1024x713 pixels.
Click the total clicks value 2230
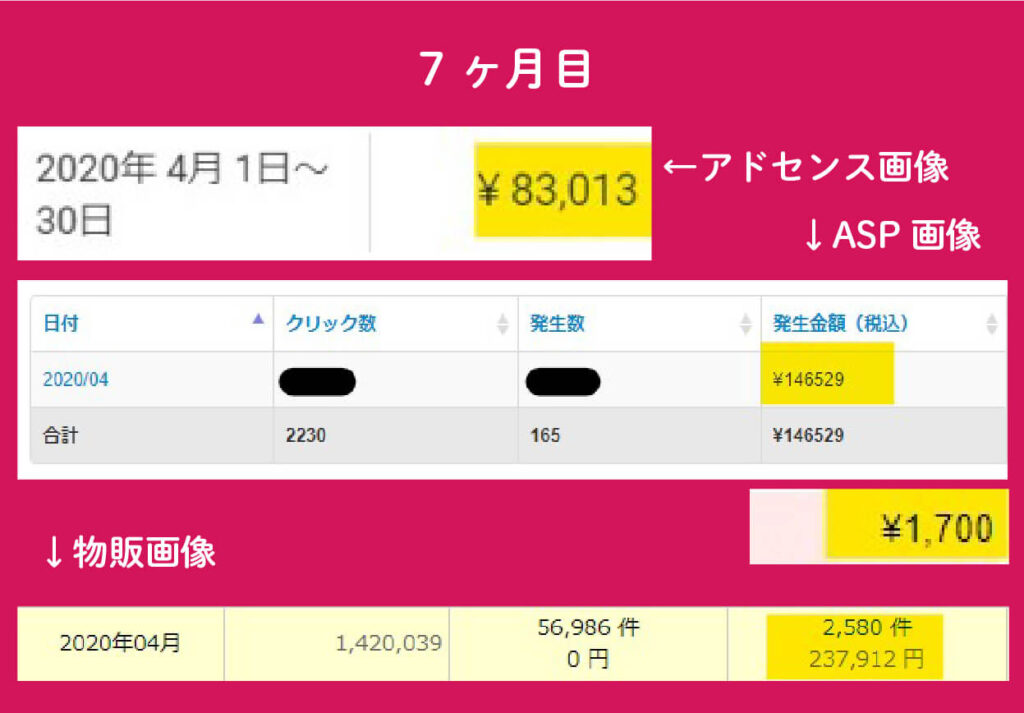pos(306,435)
